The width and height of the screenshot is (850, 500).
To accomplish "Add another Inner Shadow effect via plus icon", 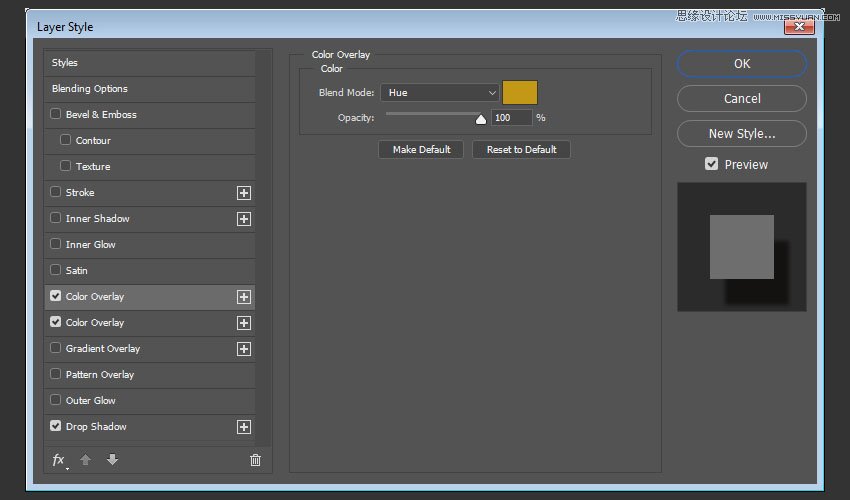I will click(x=243, y=219).
